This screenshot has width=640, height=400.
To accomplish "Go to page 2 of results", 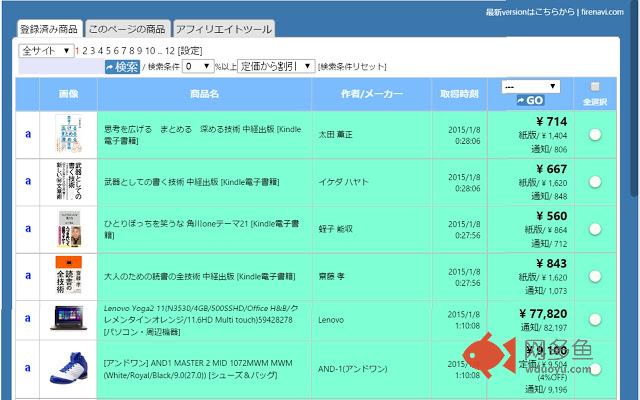I will [x=85, y=51].
